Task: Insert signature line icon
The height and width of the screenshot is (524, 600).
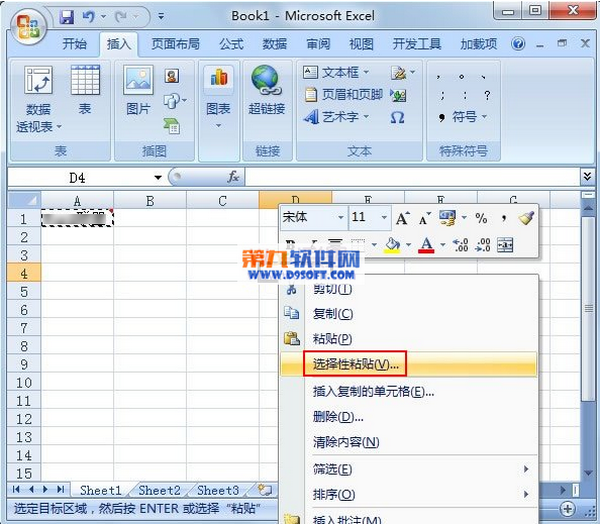Action: point(398,72)
